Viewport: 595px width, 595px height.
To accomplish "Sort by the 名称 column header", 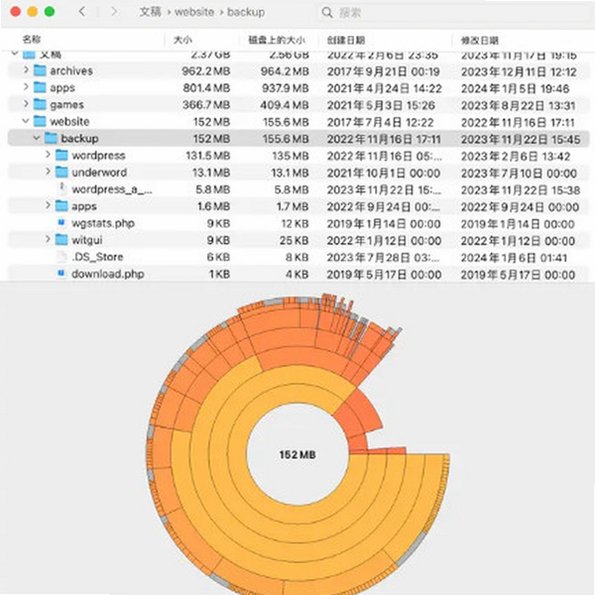I will pyautogui.click(x=31, y=39).
